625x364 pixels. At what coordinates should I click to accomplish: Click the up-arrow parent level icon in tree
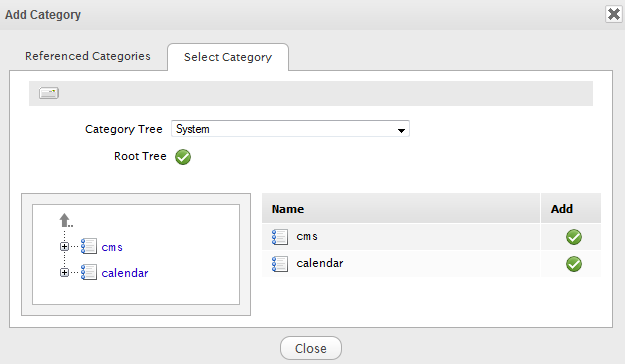coord(65,220)
